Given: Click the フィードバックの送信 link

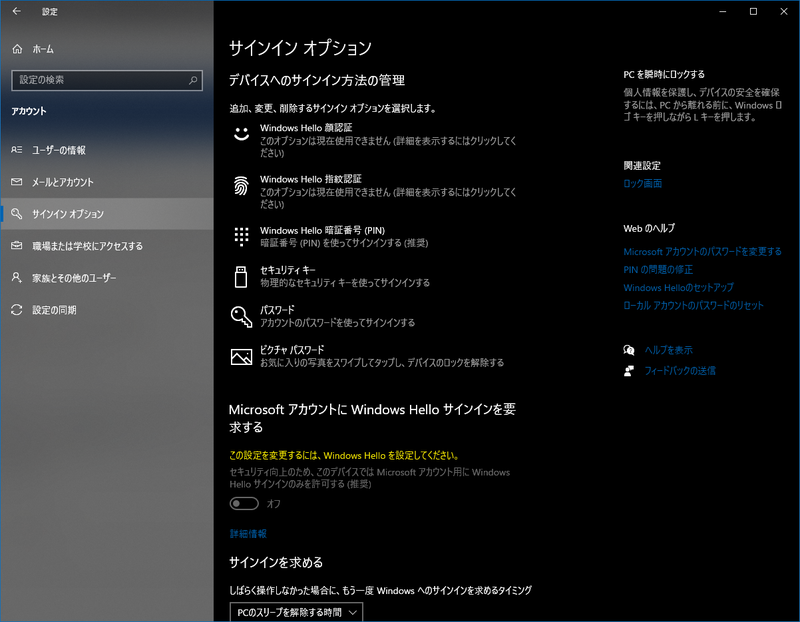Looking at the screenshot, I should click(x=679, y=371).
